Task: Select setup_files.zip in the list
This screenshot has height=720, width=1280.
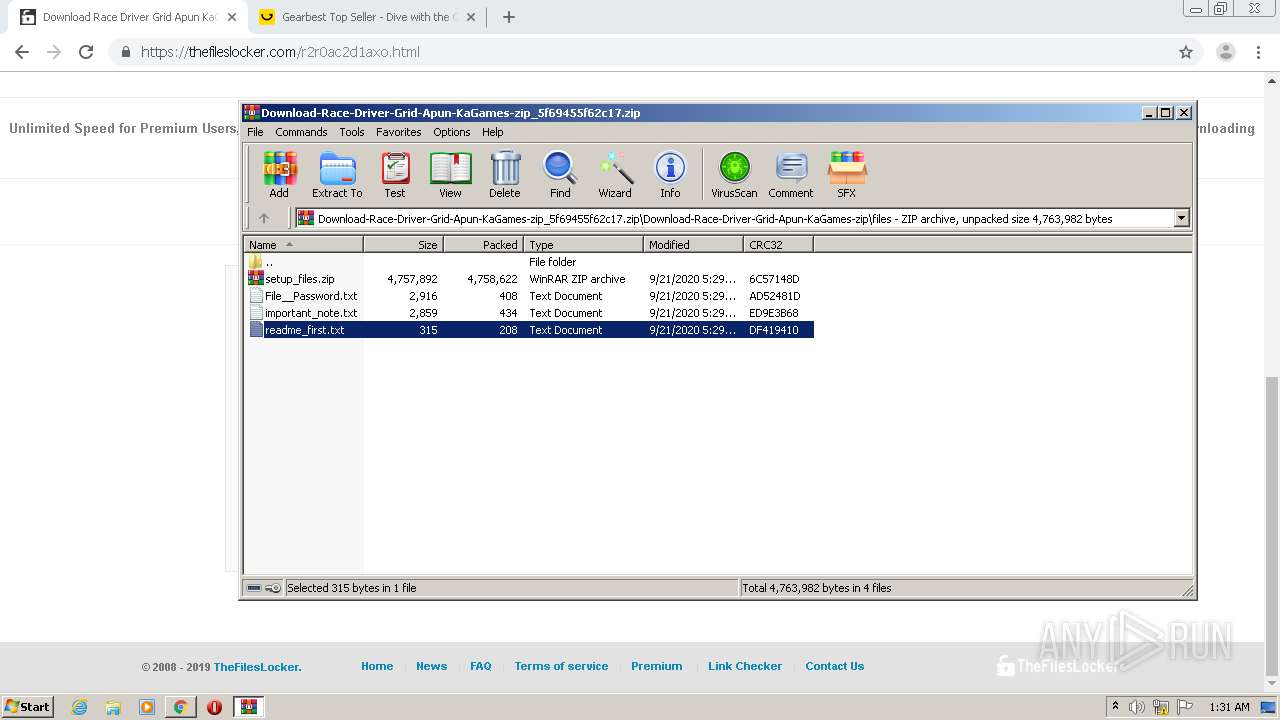Action: [x=530, y=279]
